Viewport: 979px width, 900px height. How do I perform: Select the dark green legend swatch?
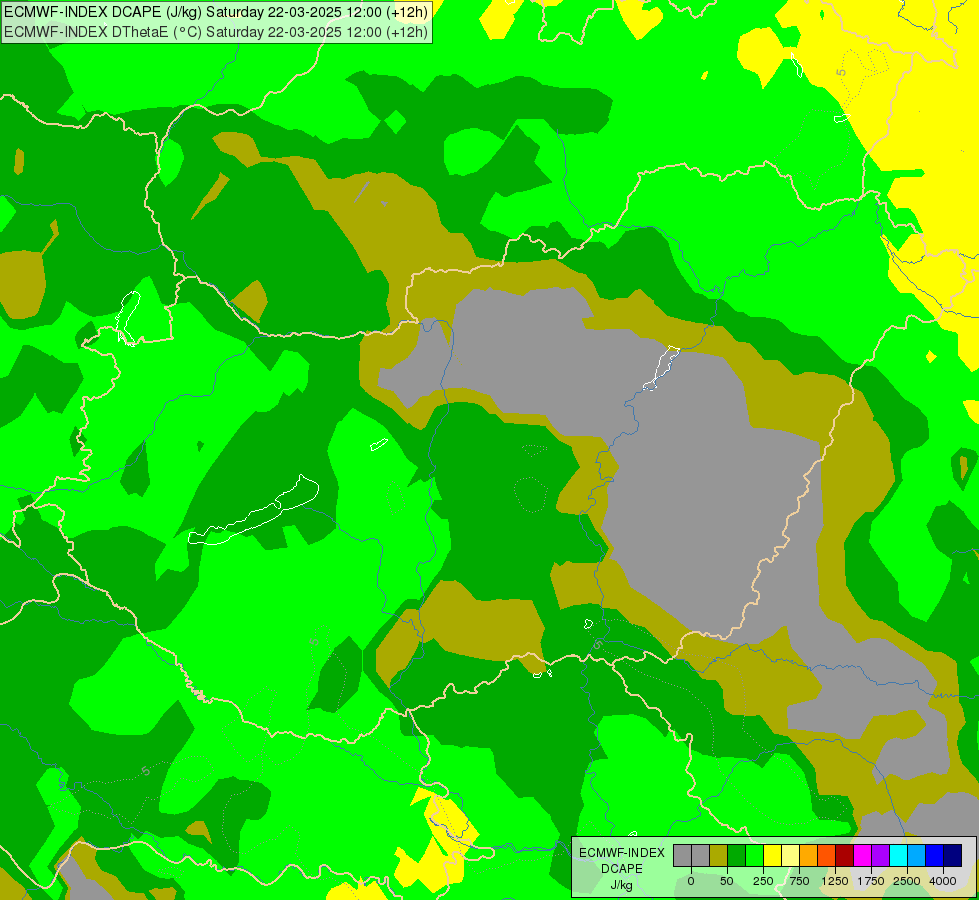(736, 856)
